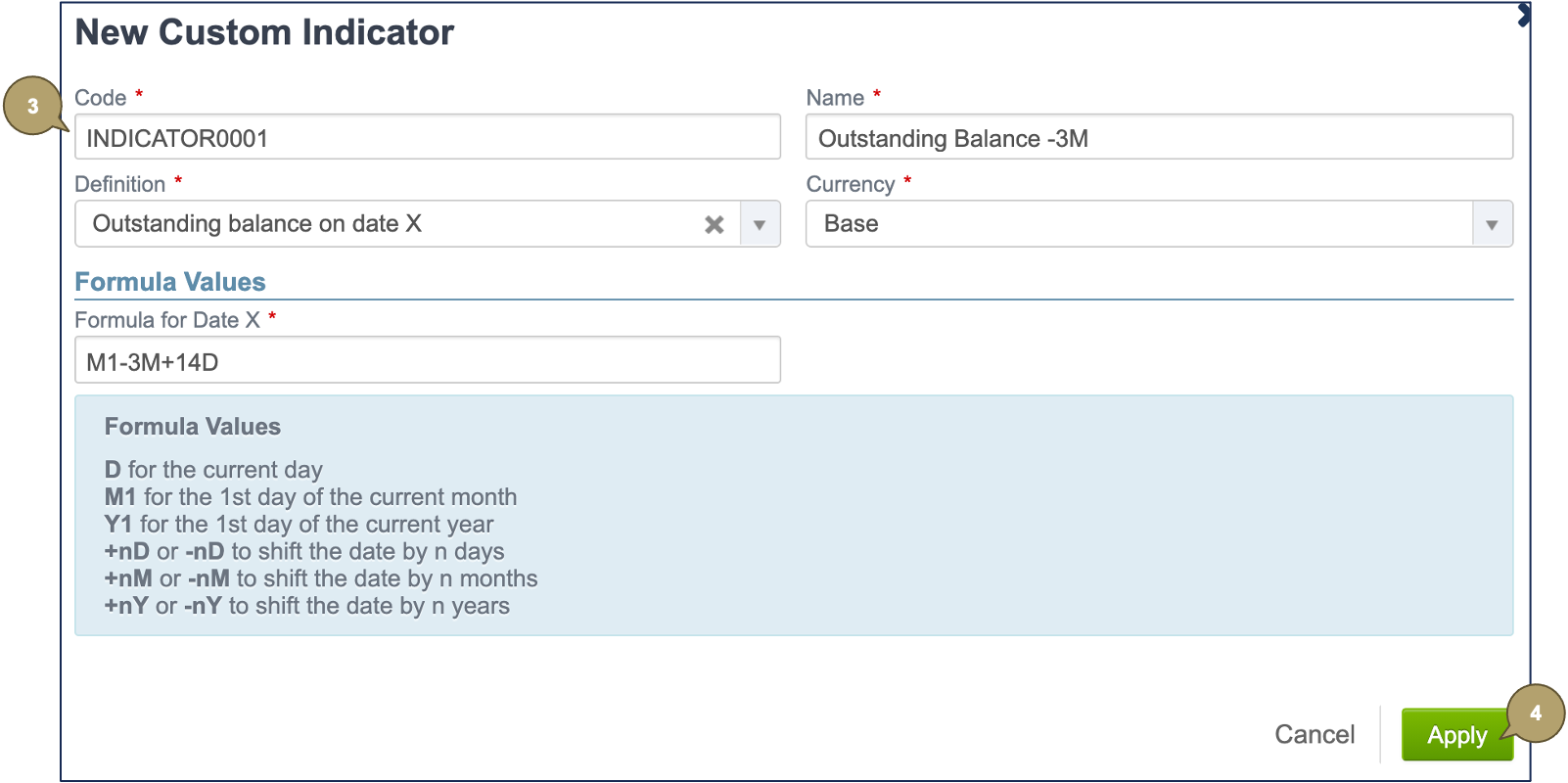Select the INDICATOR0001 code field

click(428, 137)
